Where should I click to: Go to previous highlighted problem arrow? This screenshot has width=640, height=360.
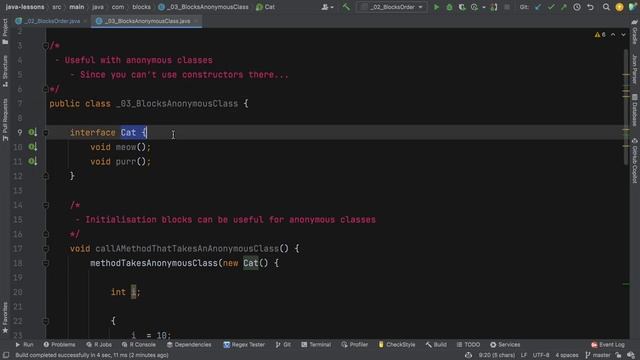point(613,35)
